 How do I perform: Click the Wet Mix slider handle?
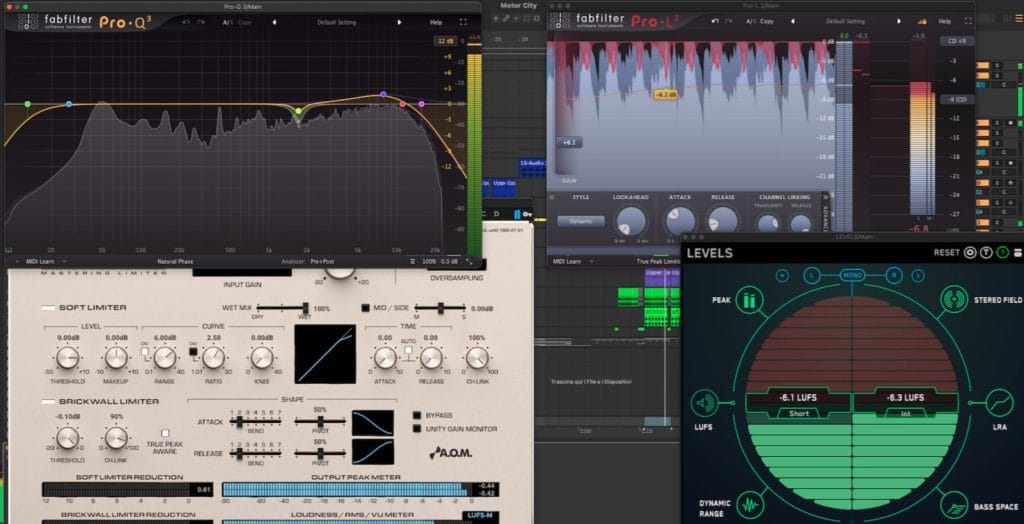[x=304, y=309]
